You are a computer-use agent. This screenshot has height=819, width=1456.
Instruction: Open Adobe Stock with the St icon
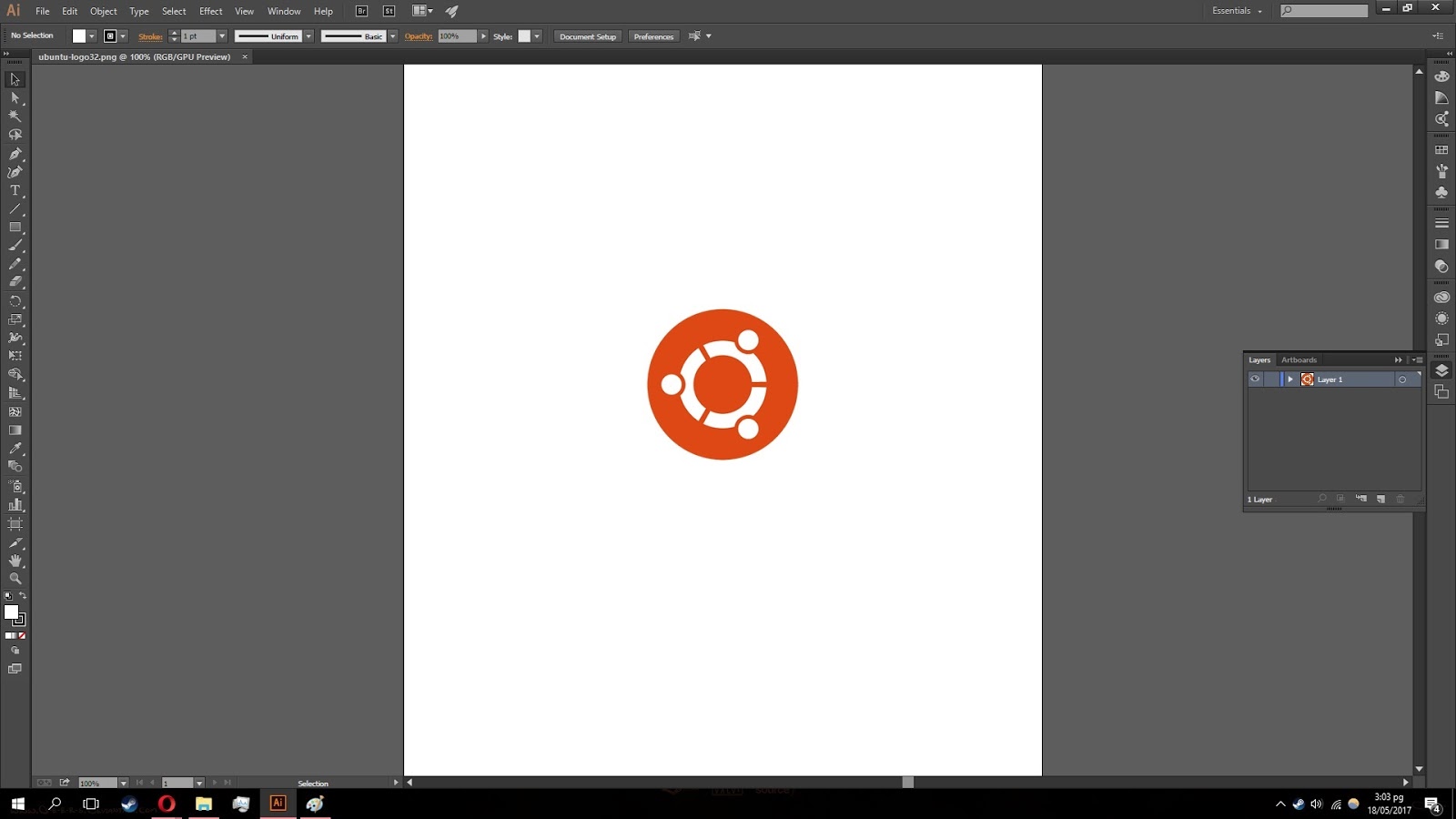coord(389,11)
